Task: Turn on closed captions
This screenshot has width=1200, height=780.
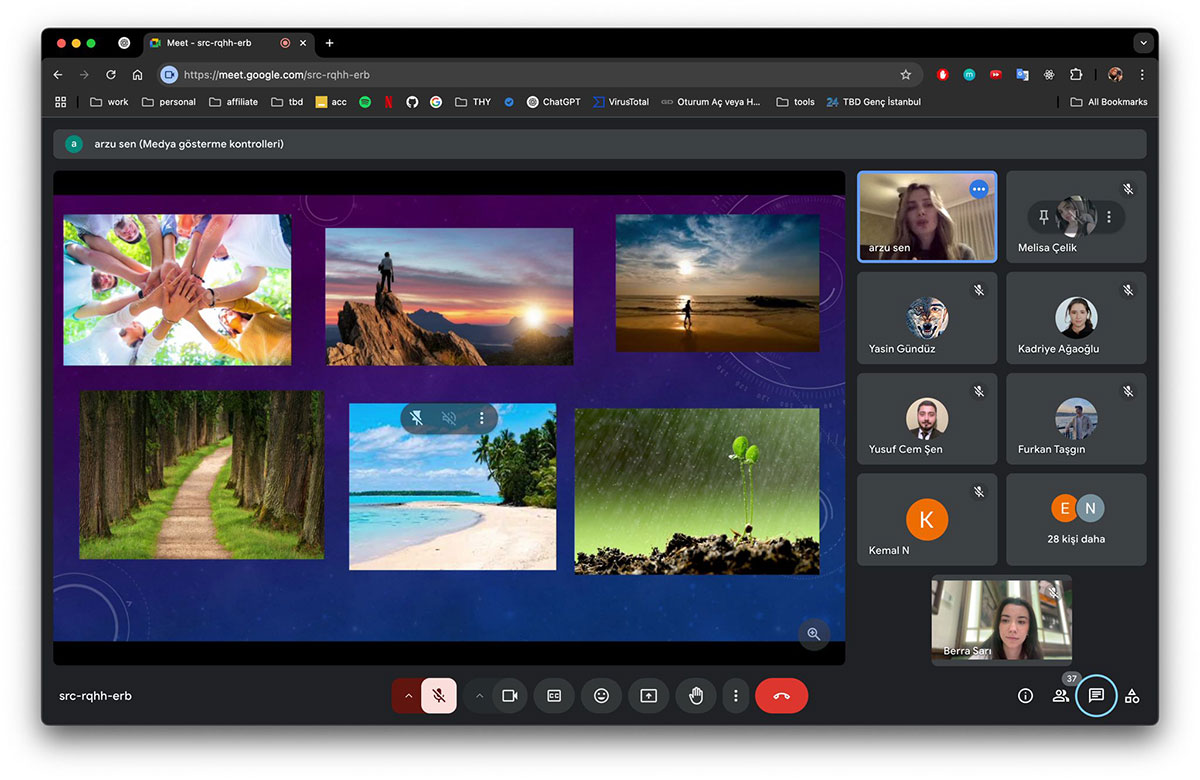Action: tap(554, 696)
